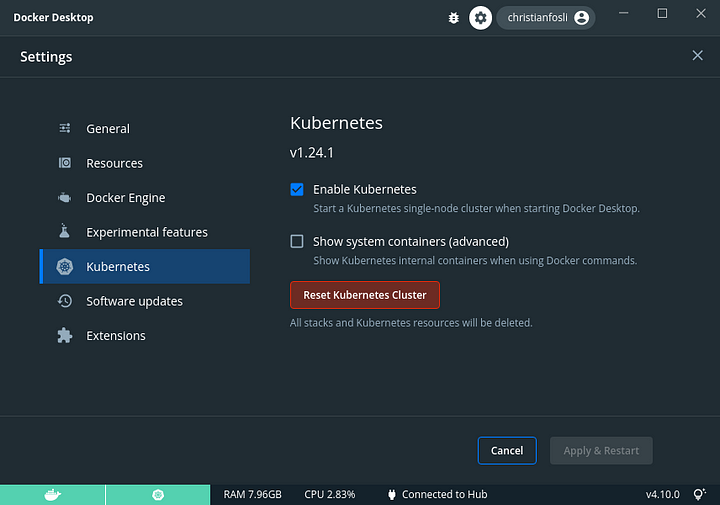The height and width of the screenshot is (505, 720).
Task: Click the Docker Engine whale icon
Action: [65, 197]
